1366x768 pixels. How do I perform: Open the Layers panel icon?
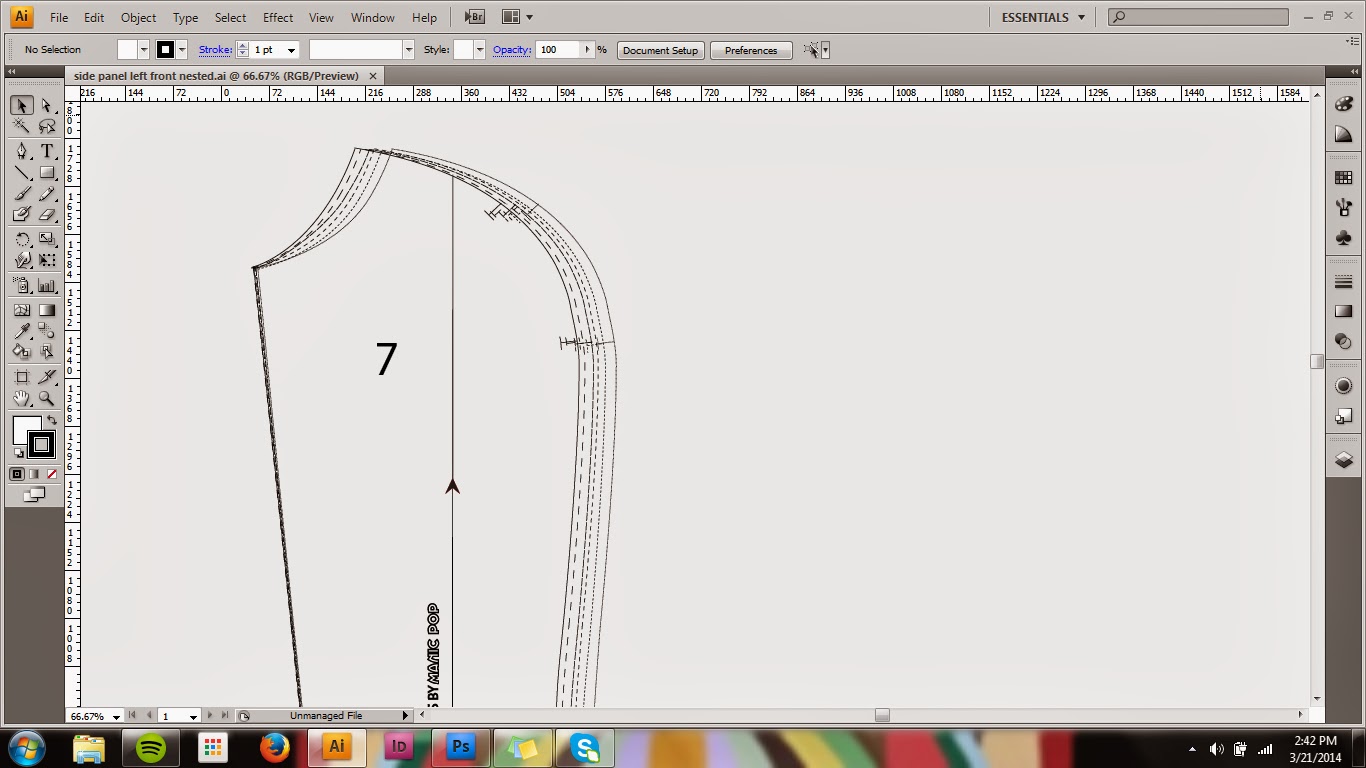click(1343, 459)
